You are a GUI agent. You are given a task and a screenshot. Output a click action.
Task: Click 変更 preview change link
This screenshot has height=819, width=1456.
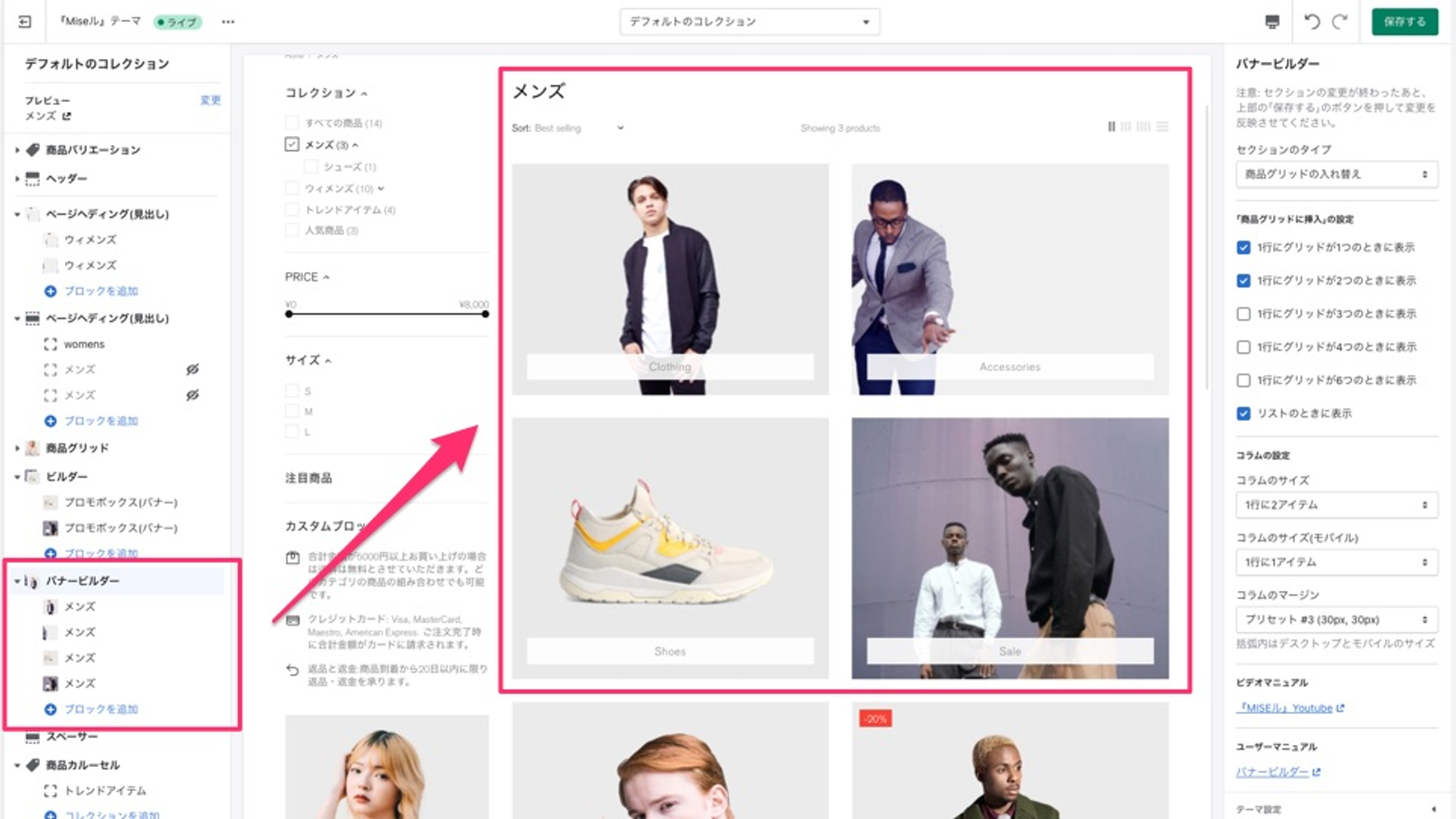pyautogui.click(x=210, y=100)
